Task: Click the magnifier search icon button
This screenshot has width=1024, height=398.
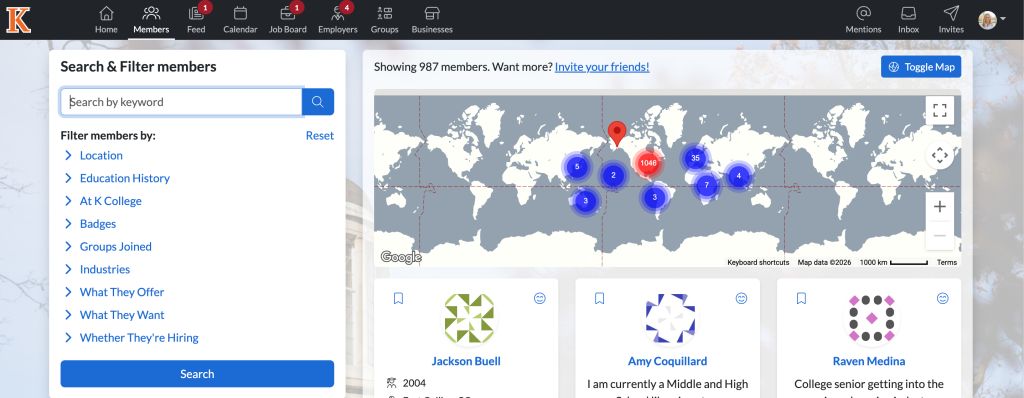Action: (318, 102)
